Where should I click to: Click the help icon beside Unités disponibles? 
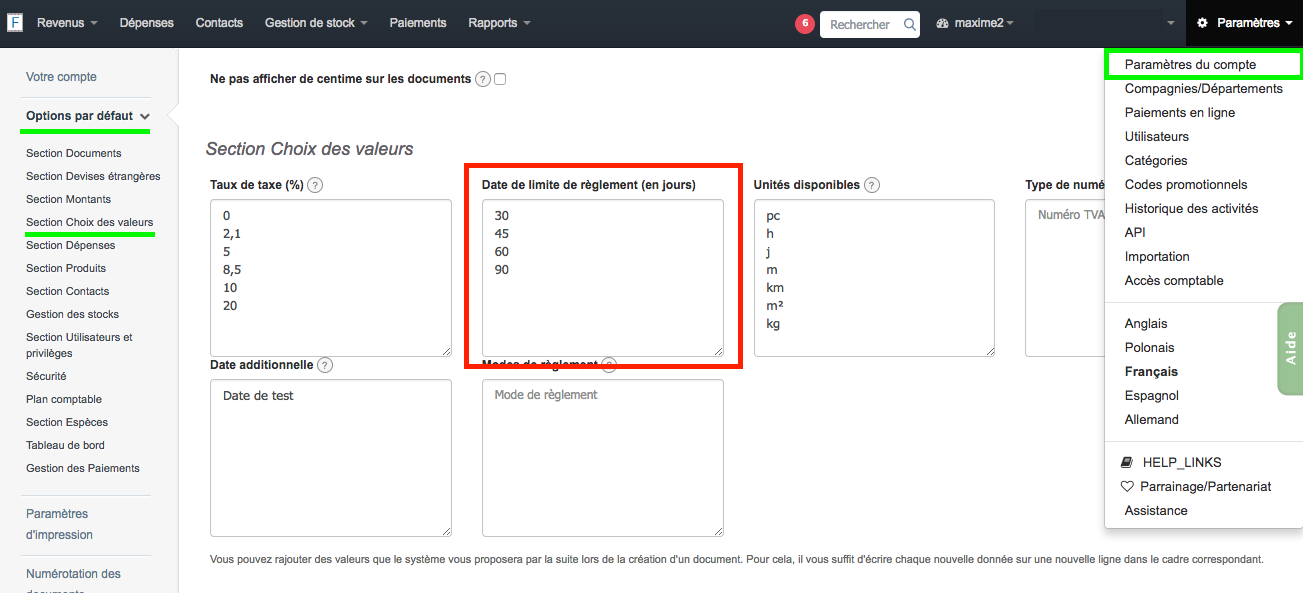click(870, 185)
